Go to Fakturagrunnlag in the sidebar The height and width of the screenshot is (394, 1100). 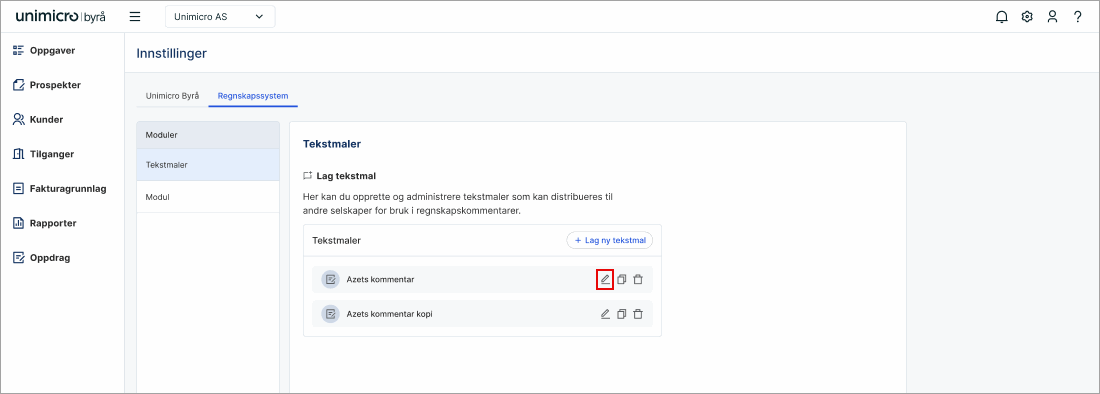point(68,189)
